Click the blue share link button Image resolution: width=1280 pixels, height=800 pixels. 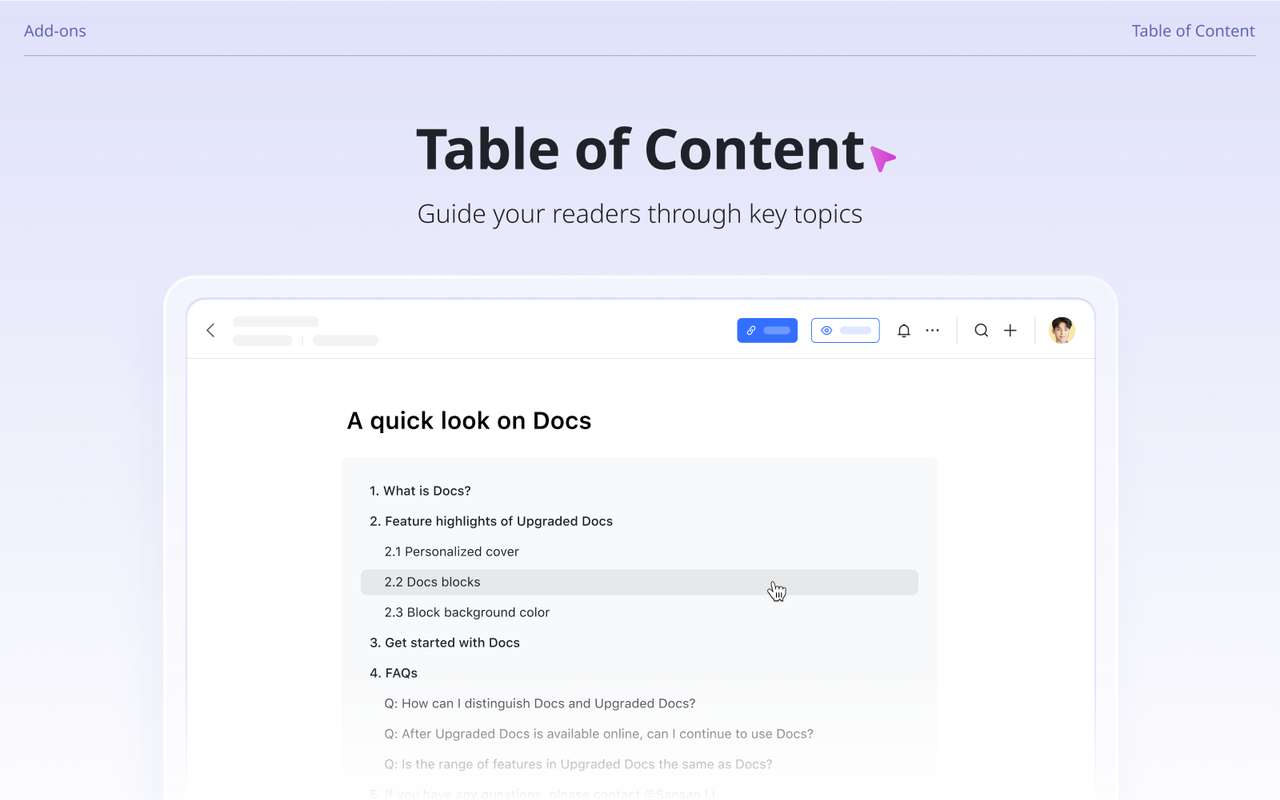pos(767,330)
